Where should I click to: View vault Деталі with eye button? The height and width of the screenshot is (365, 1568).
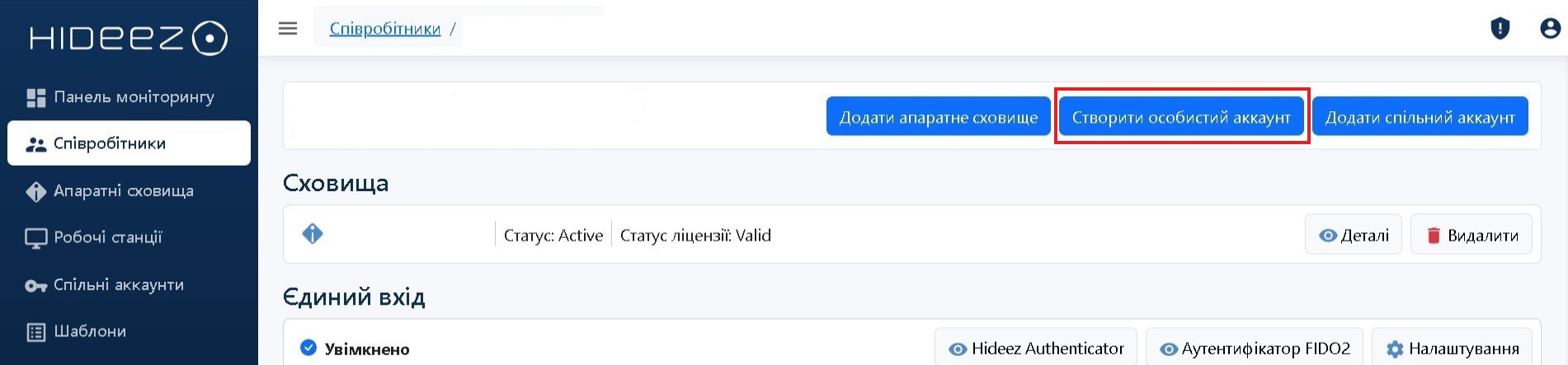(1353, 235)
